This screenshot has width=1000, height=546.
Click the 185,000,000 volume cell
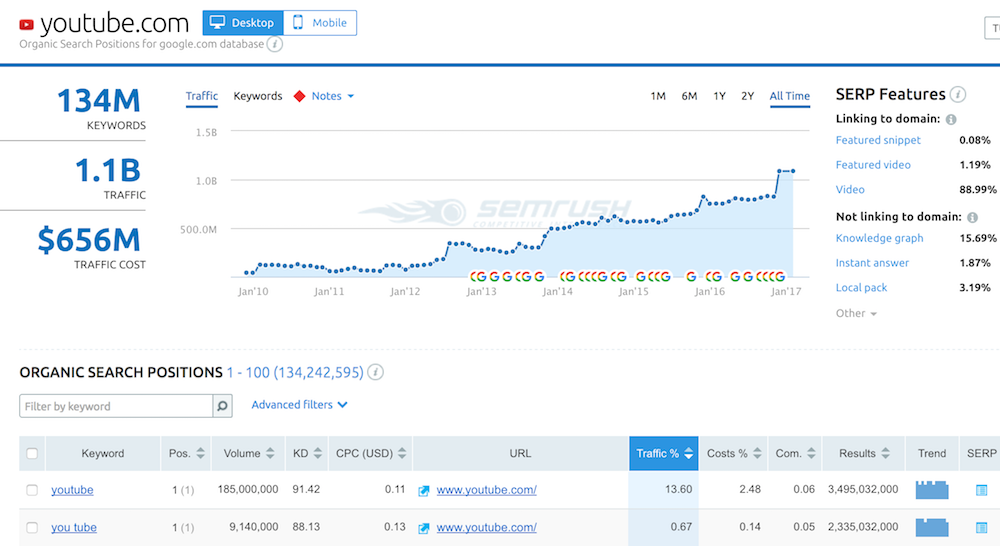click(247, 489)
